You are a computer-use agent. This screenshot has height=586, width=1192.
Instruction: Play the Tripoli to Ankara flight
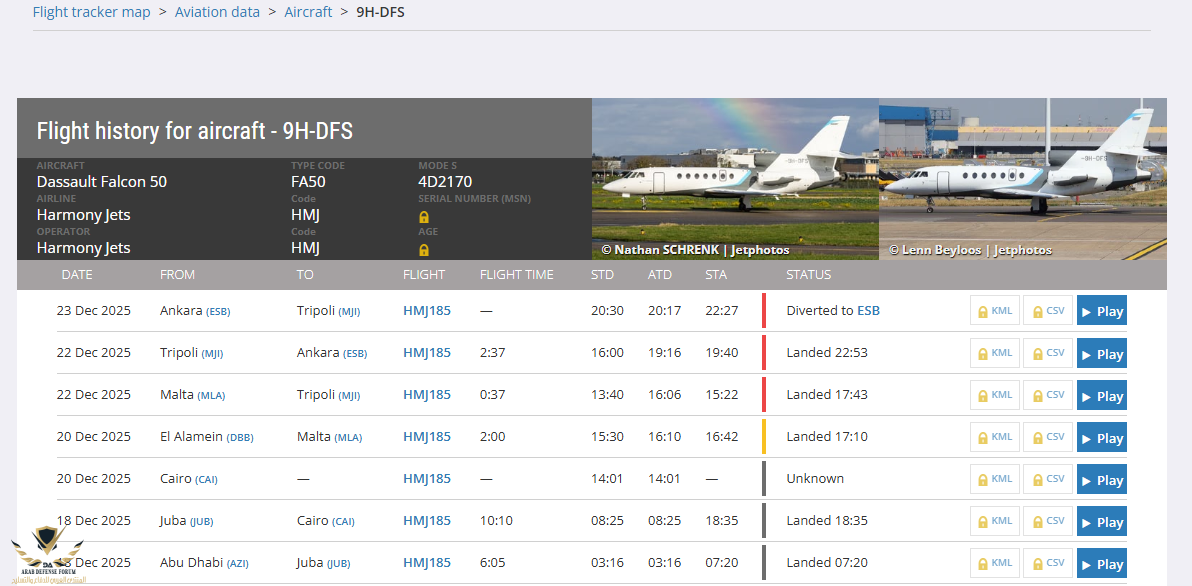(x=1101, y=354)
